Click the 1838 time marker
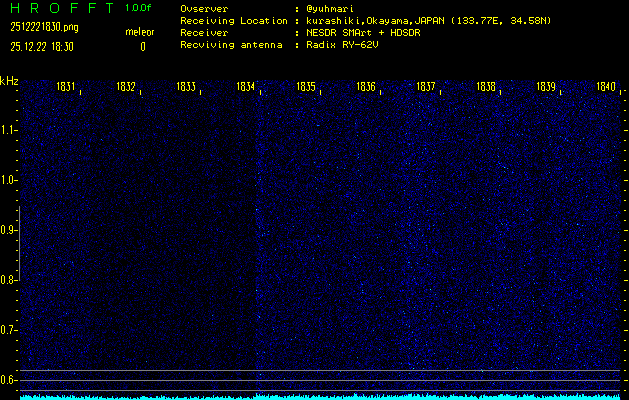 click(486, 87)
